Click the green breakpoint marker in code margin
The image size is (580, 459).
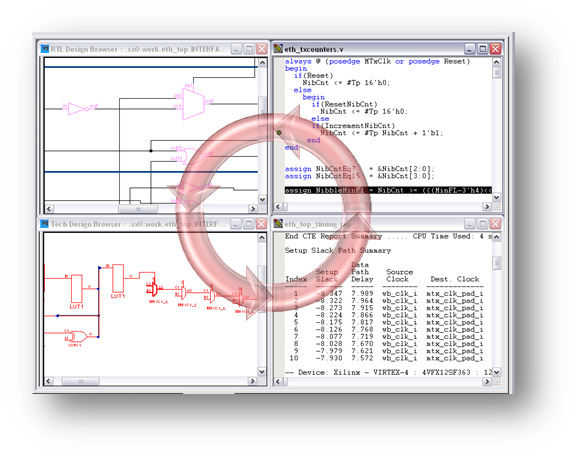coord(279,132)
